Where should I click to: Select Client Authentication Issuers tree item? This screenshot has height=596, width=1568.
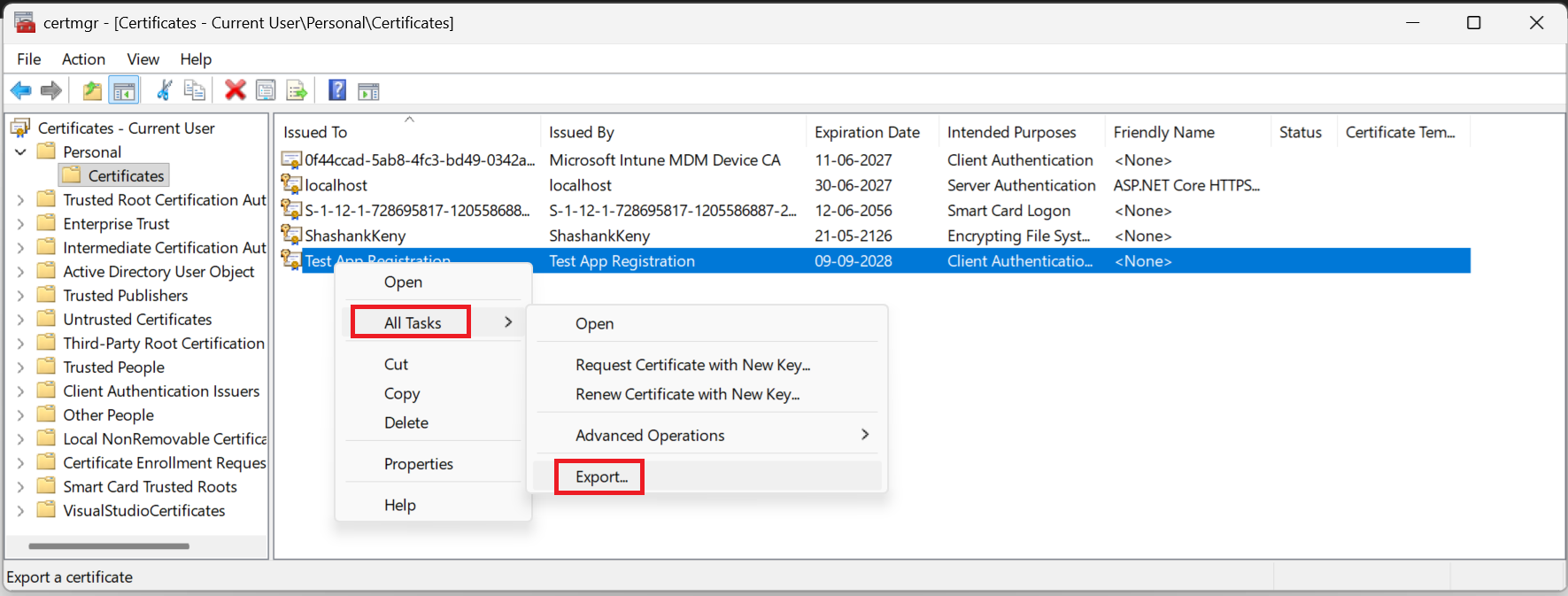(161, 391)
